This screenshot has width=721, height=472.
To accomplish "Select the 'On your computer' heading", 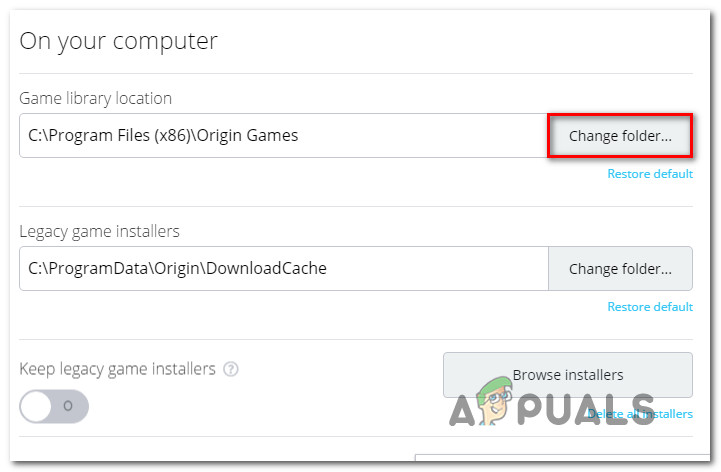I will coord(118,41).
